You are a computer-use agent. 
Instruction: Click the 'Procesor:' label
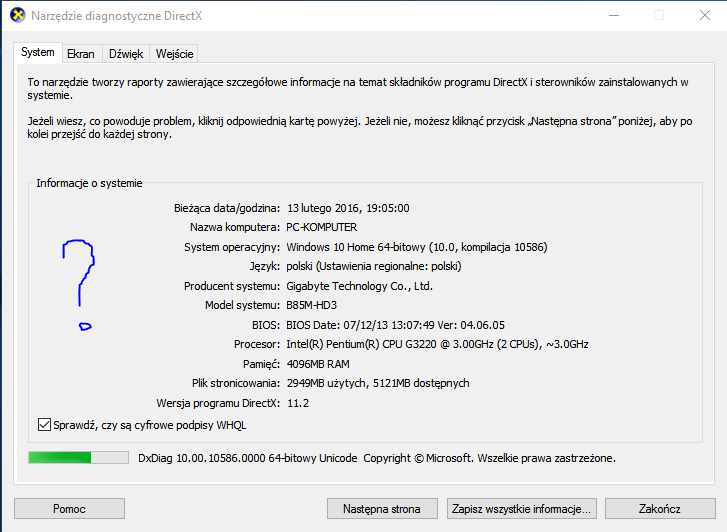pyautogui.click(x=257, y=344)
